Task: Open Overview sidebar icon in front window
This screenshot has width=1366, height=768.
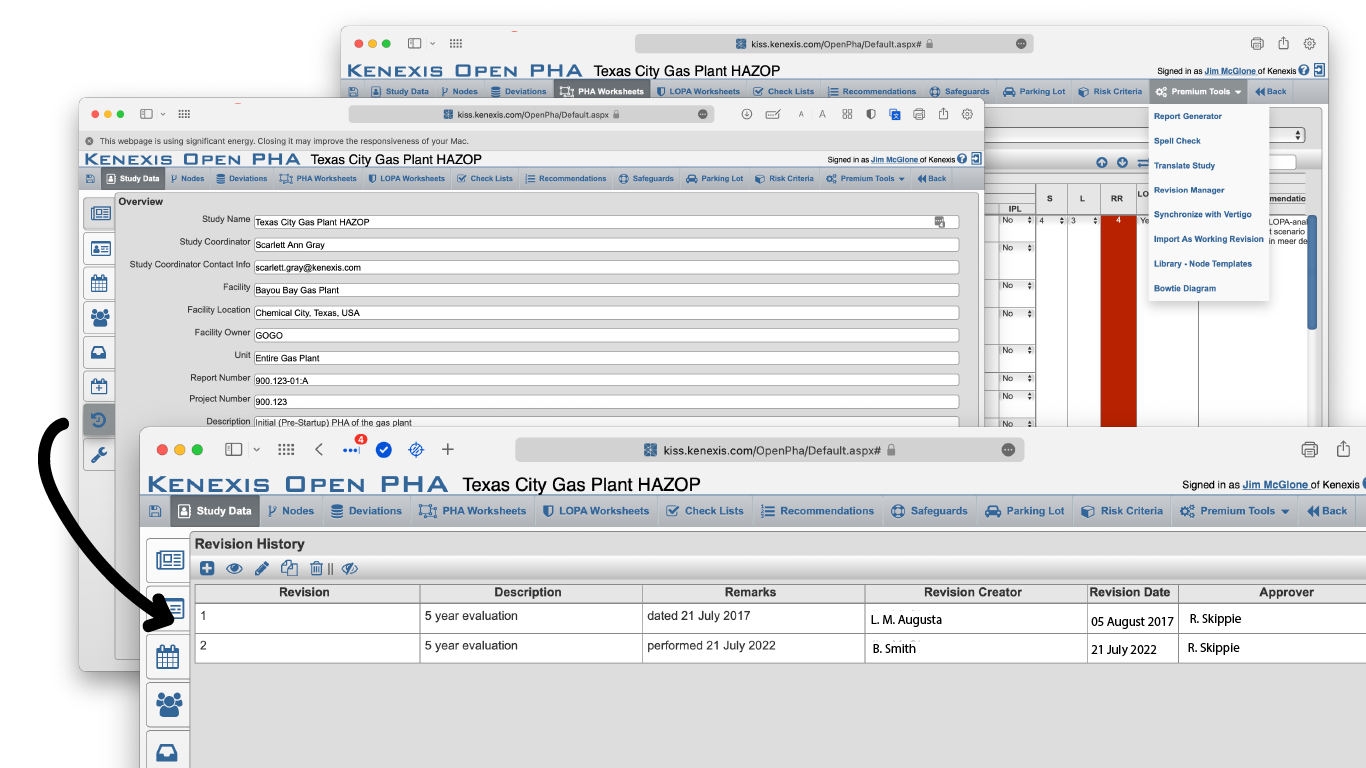Action: 169,560
